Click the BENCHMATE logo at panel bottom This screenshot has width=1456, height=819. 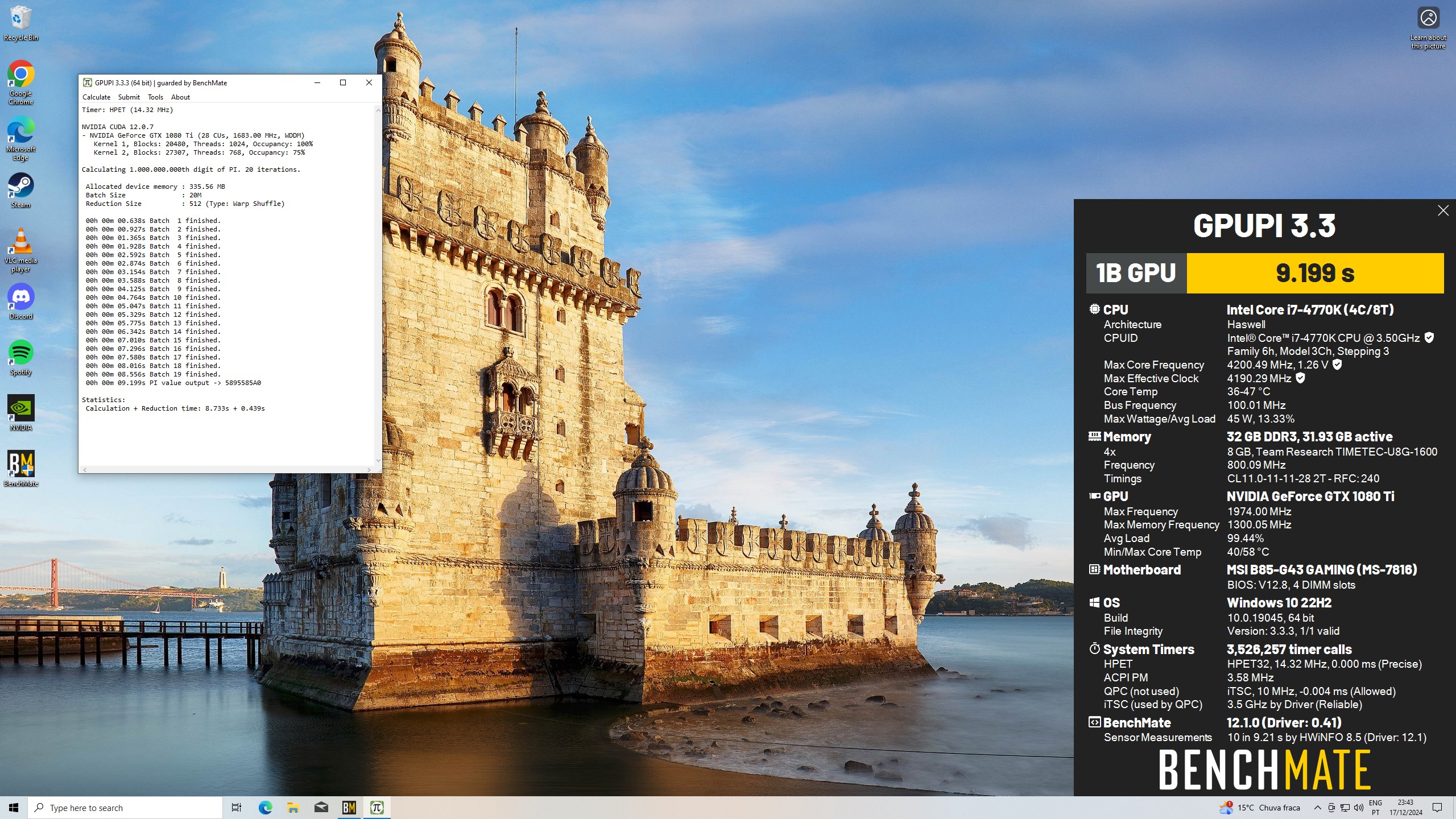click(x=1264, y=770)
